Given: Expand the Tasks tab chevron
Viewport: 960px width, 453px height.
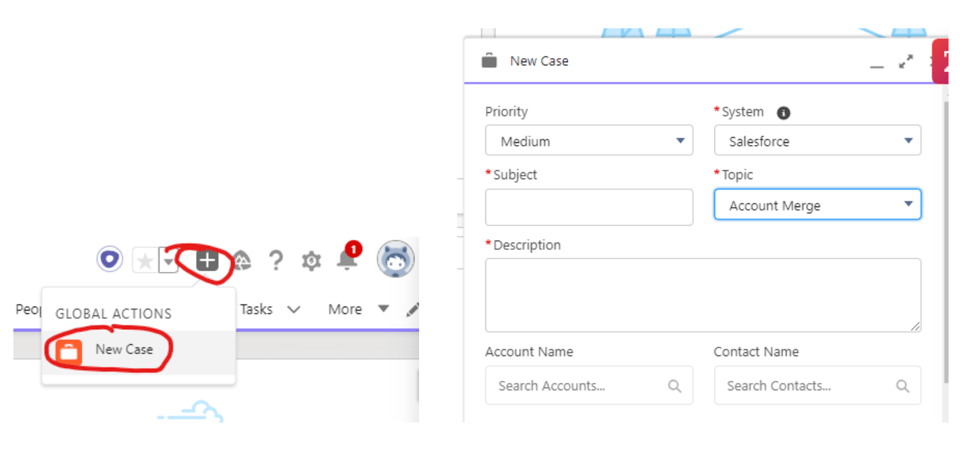Looking at the screenshot, I should pyautogui.click(x=293, y=310).
